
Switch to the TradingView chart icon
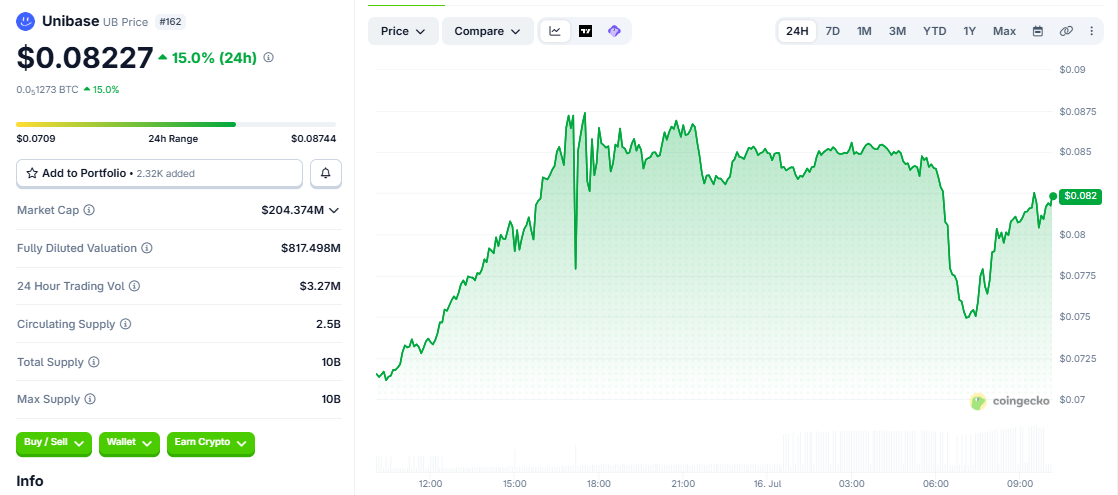tap(585, 31)
